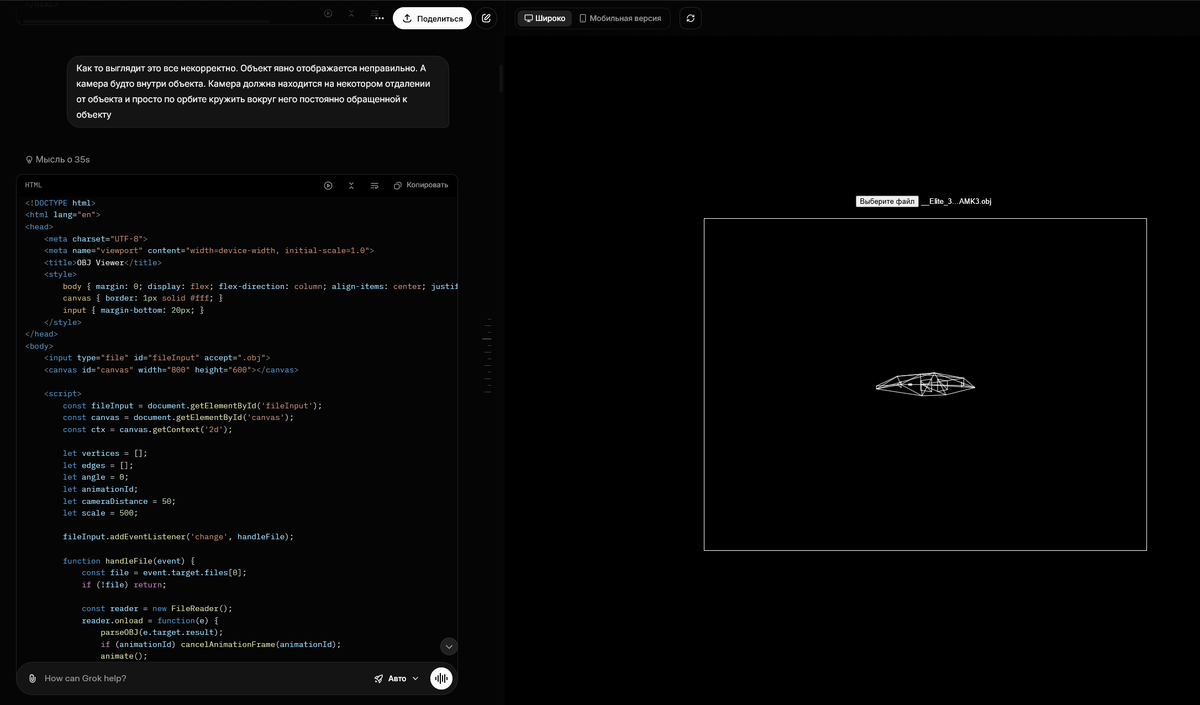
Task: Click the wireframe object on the canvas
Action: [x=925, y=383]
